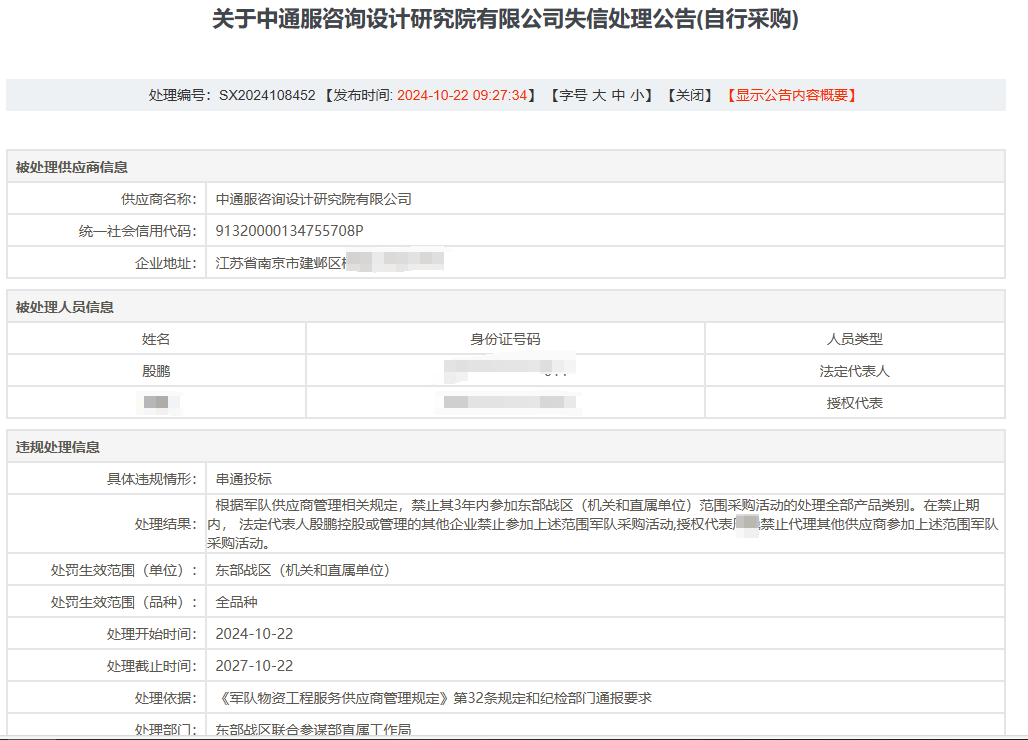
Task: Click enterprise address 江苏省南京市建邺区 value
Action: [282, 263]
